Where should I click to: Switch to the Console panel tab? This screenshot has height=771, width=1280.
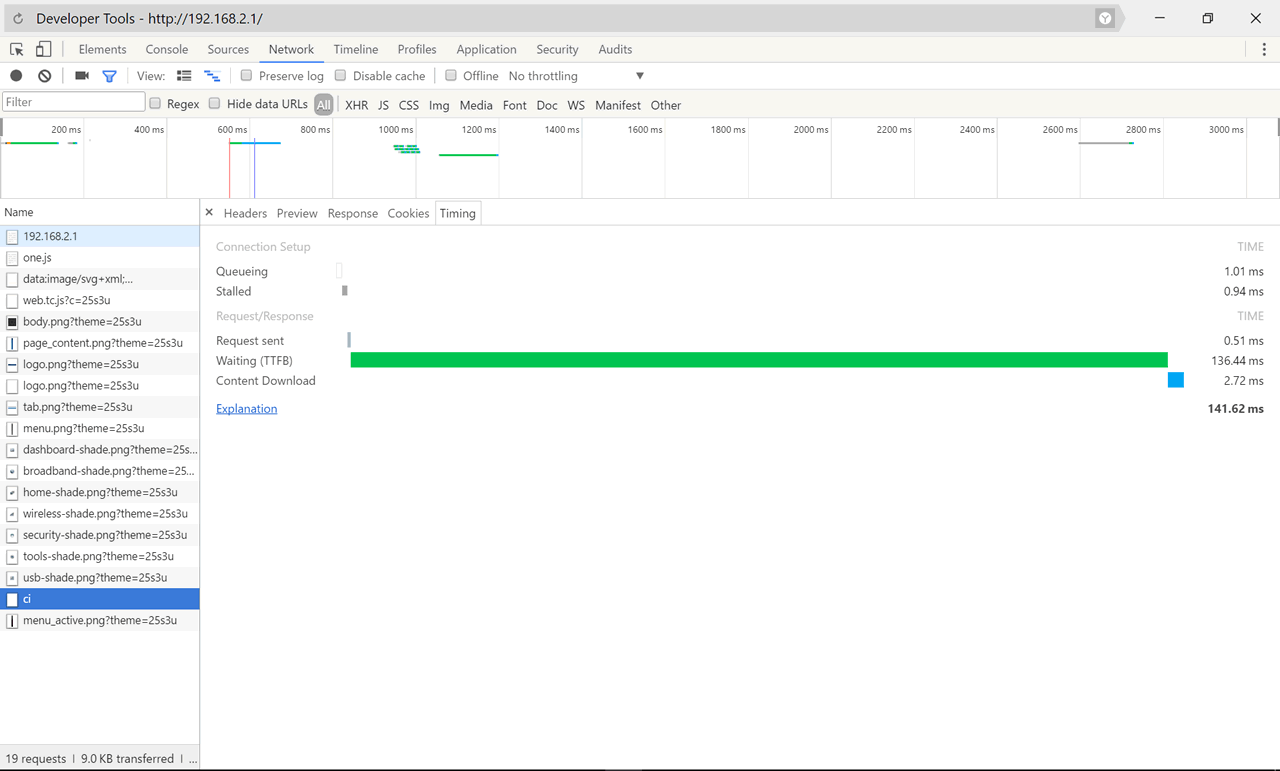167,49
